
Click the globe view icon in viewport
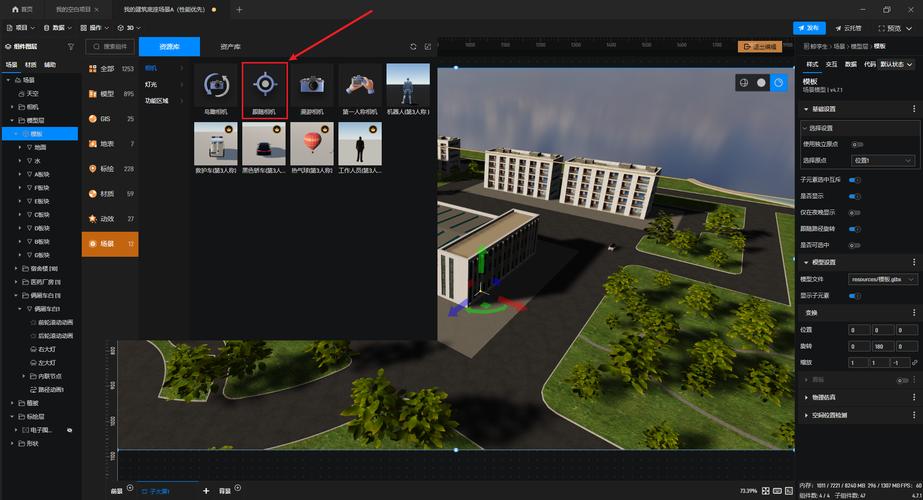tap(744, 83)
